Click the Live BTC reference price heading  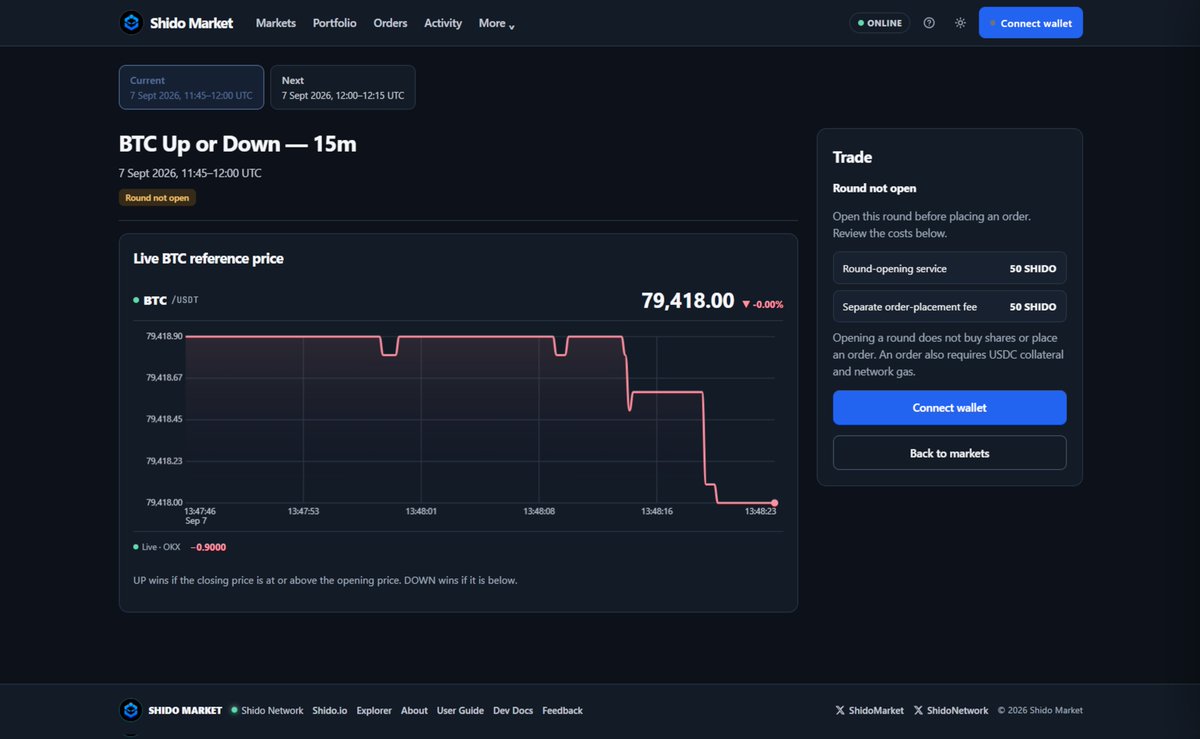click(x=208, y=259)
